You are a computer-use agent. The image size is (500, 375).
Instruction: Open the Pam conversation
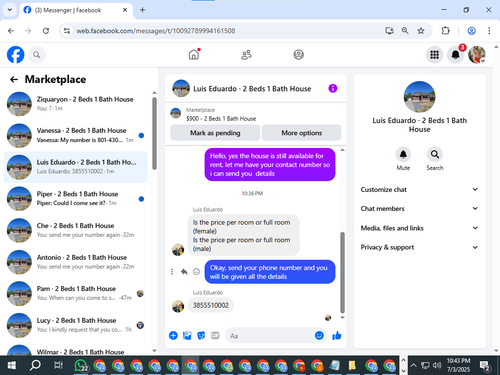coord(75,293)
